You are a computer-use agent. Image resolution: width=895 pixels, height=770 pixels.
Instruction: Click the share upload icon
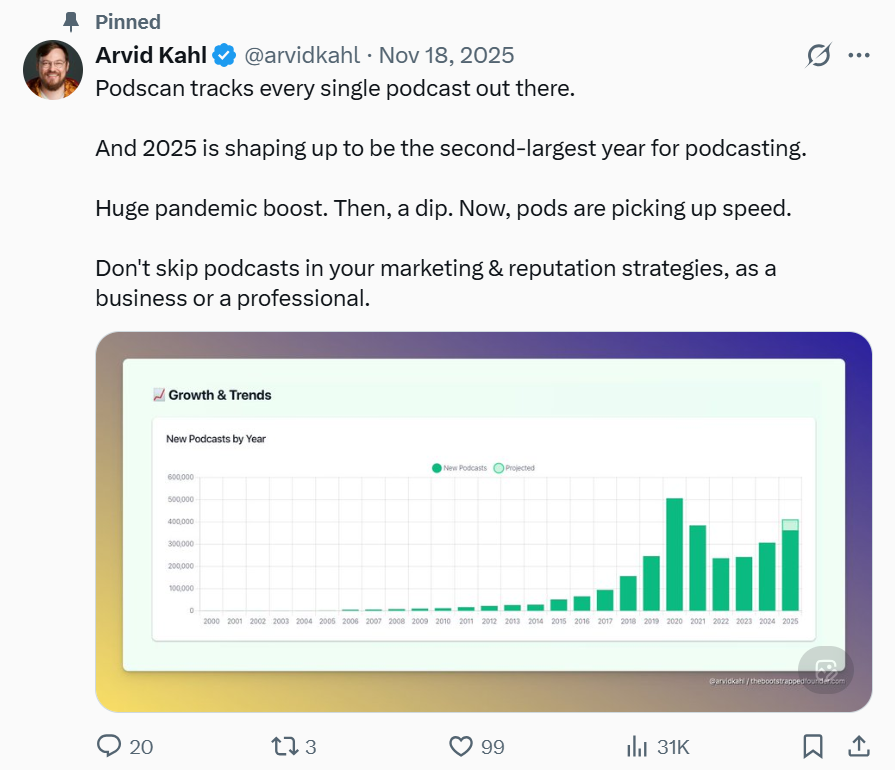[859, 746]
